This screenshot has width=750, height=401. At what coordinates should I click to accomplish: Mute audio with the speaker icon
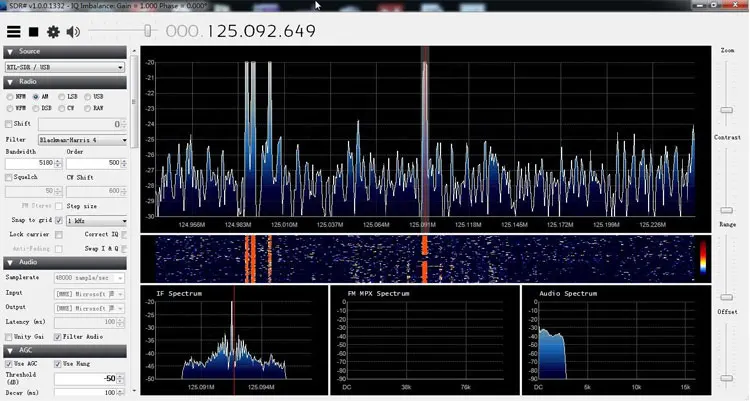73,32
